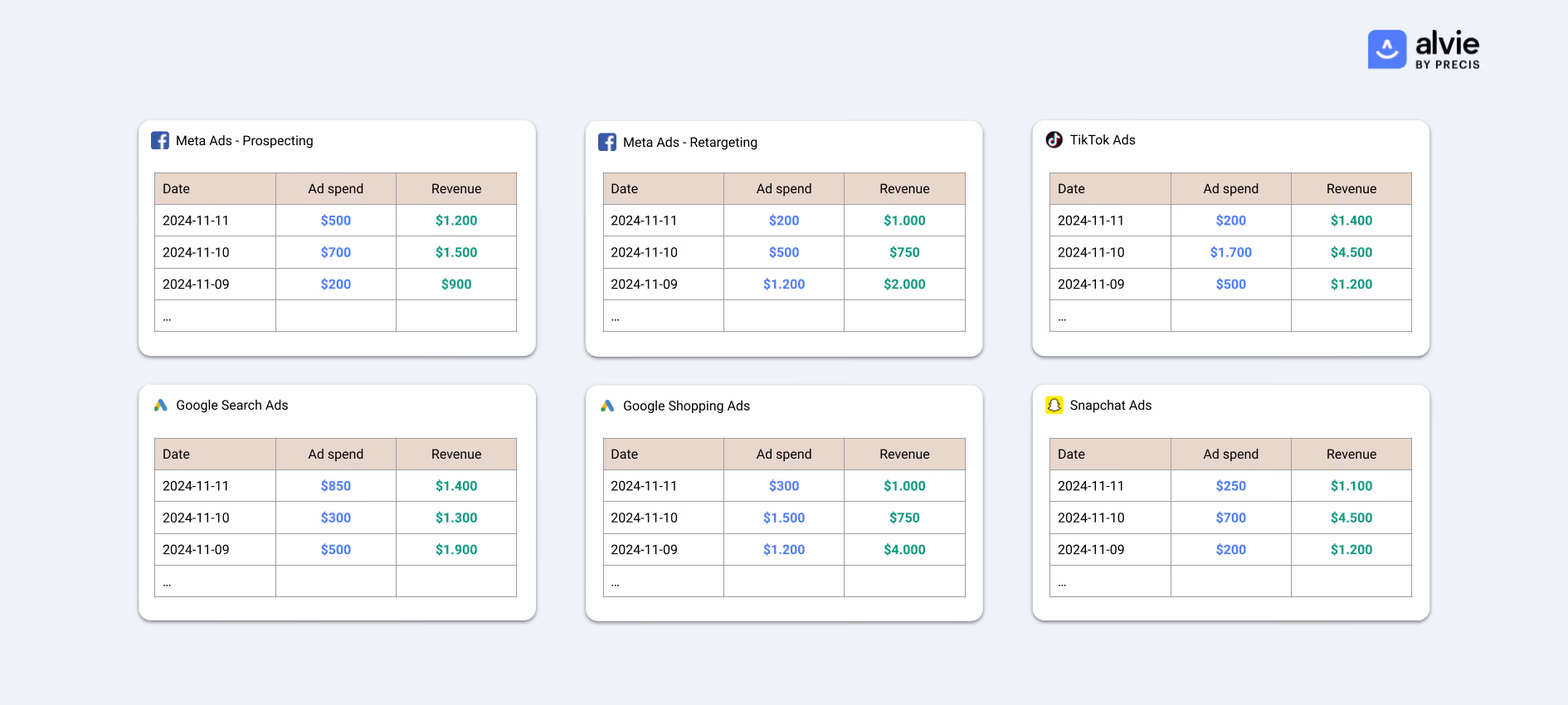Image resolution: width=1568 pixels, height=705 pixels.
Task: Select 2024-11-10 date in Meta Ads - Retargeting table
Action: coord(645,253)
